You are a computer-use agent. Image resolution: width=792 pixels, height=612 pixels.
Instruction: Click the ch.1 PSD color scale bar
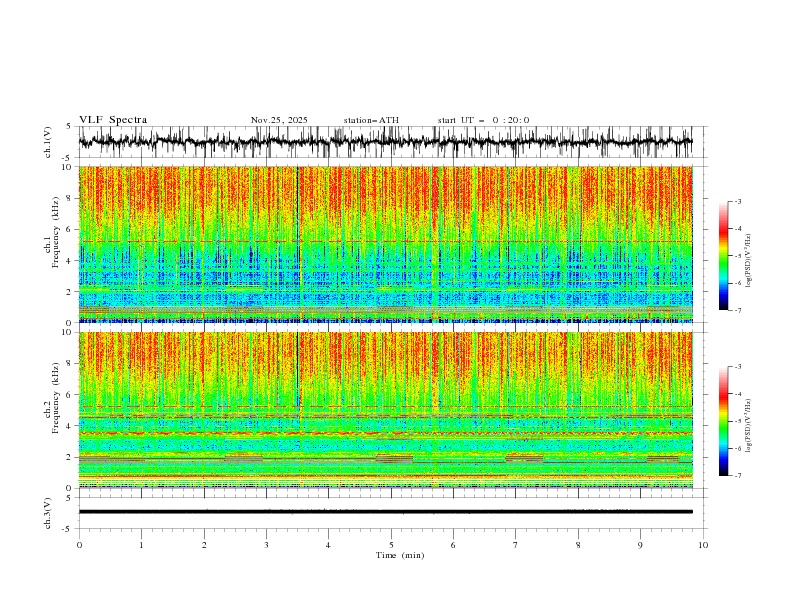click(724, 256)
